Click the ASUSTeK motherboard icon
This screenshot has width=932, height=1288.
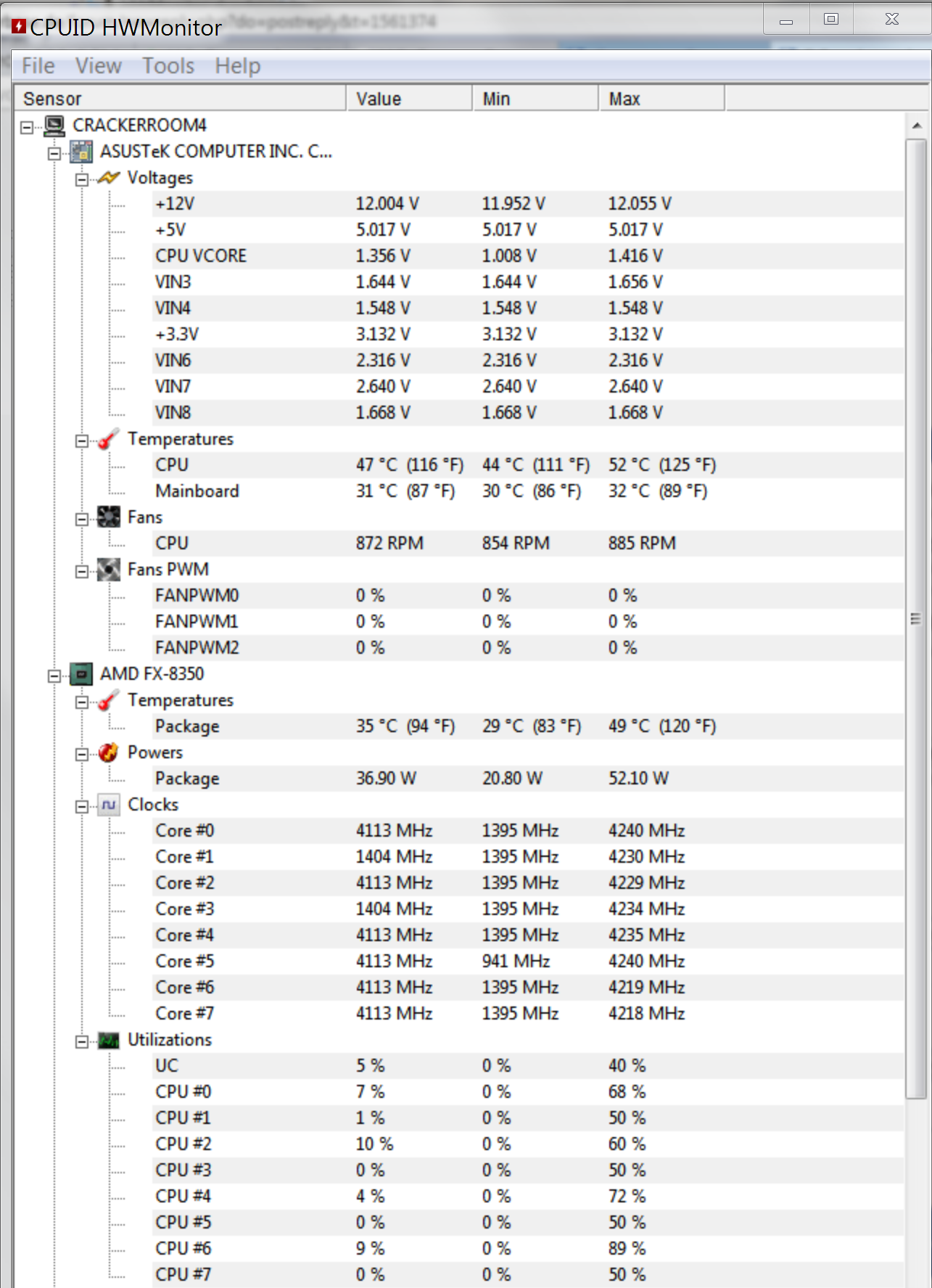81,152
